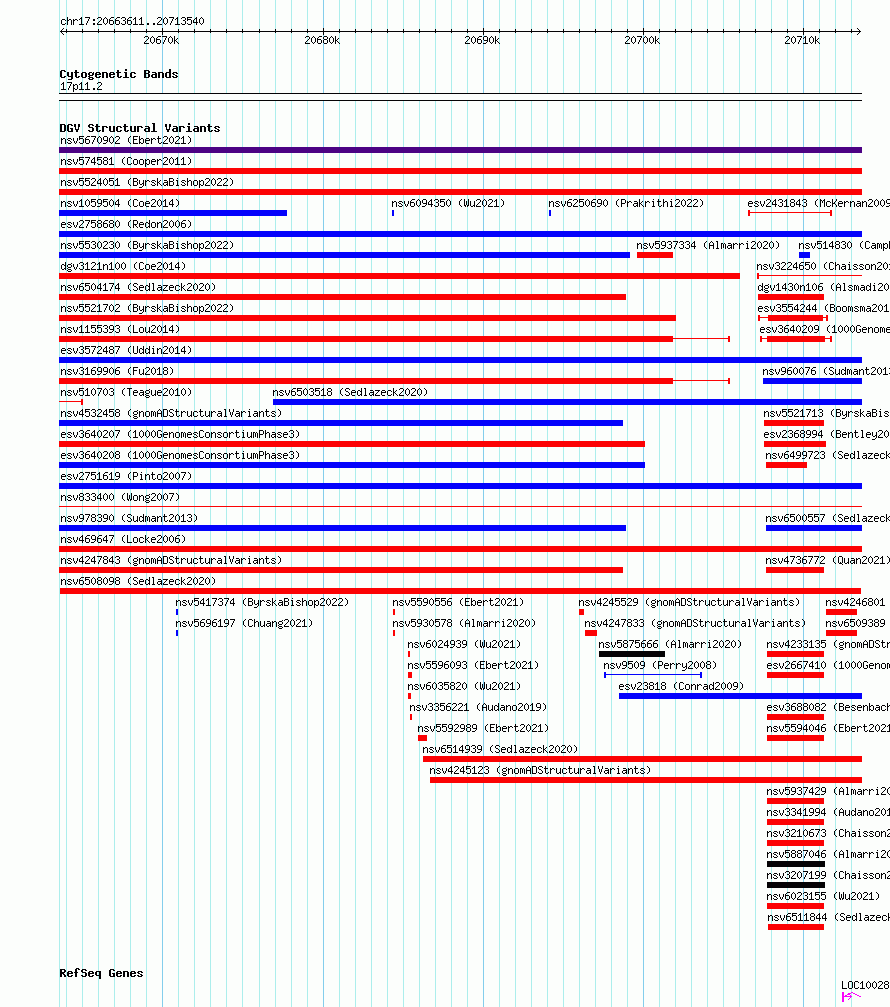
Task: Click nsv6250690 (Prakrithi2022) label
Action: (626, 203)
